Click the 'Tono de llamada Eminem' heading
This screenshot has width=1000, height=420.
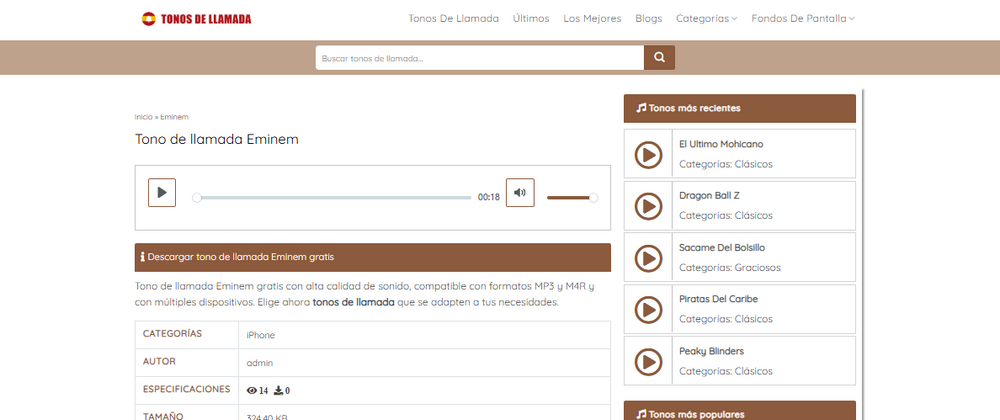[217, 140]
